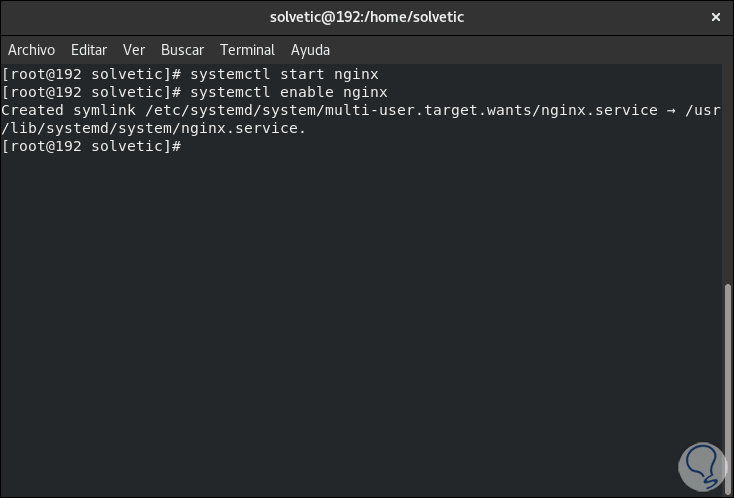734x498 pixels.
Task: Open the Archivo menu
Action: coord(31,50)
